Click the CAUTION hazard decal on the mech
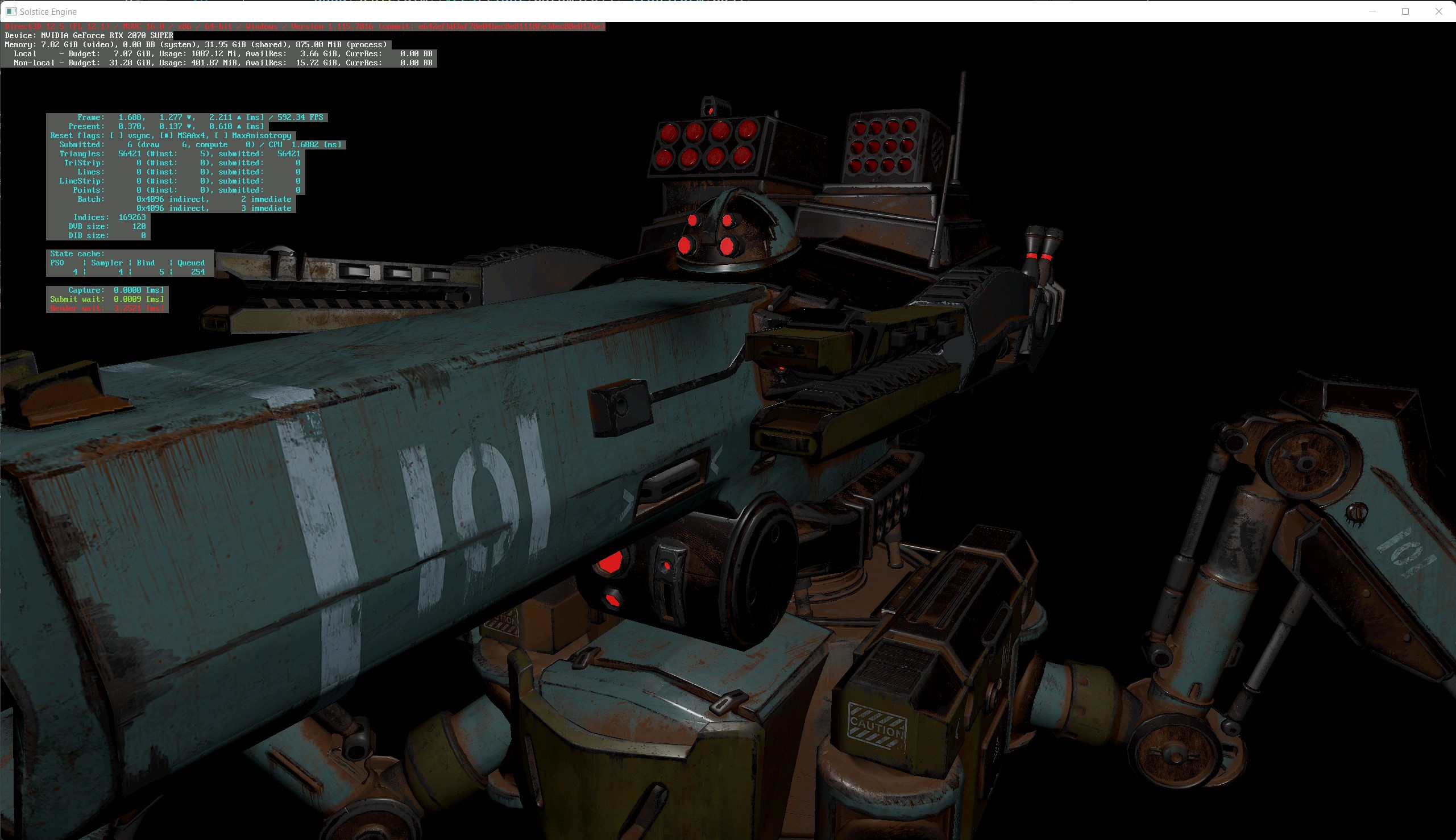The width and height of the screenshot is (1456, 840). pos(877,727)
